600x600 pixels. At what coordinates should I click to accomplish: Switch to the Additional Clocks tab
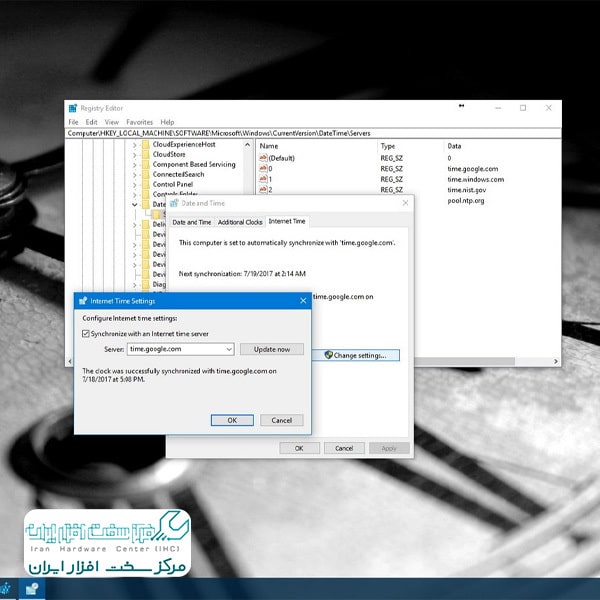click(240, 222)
